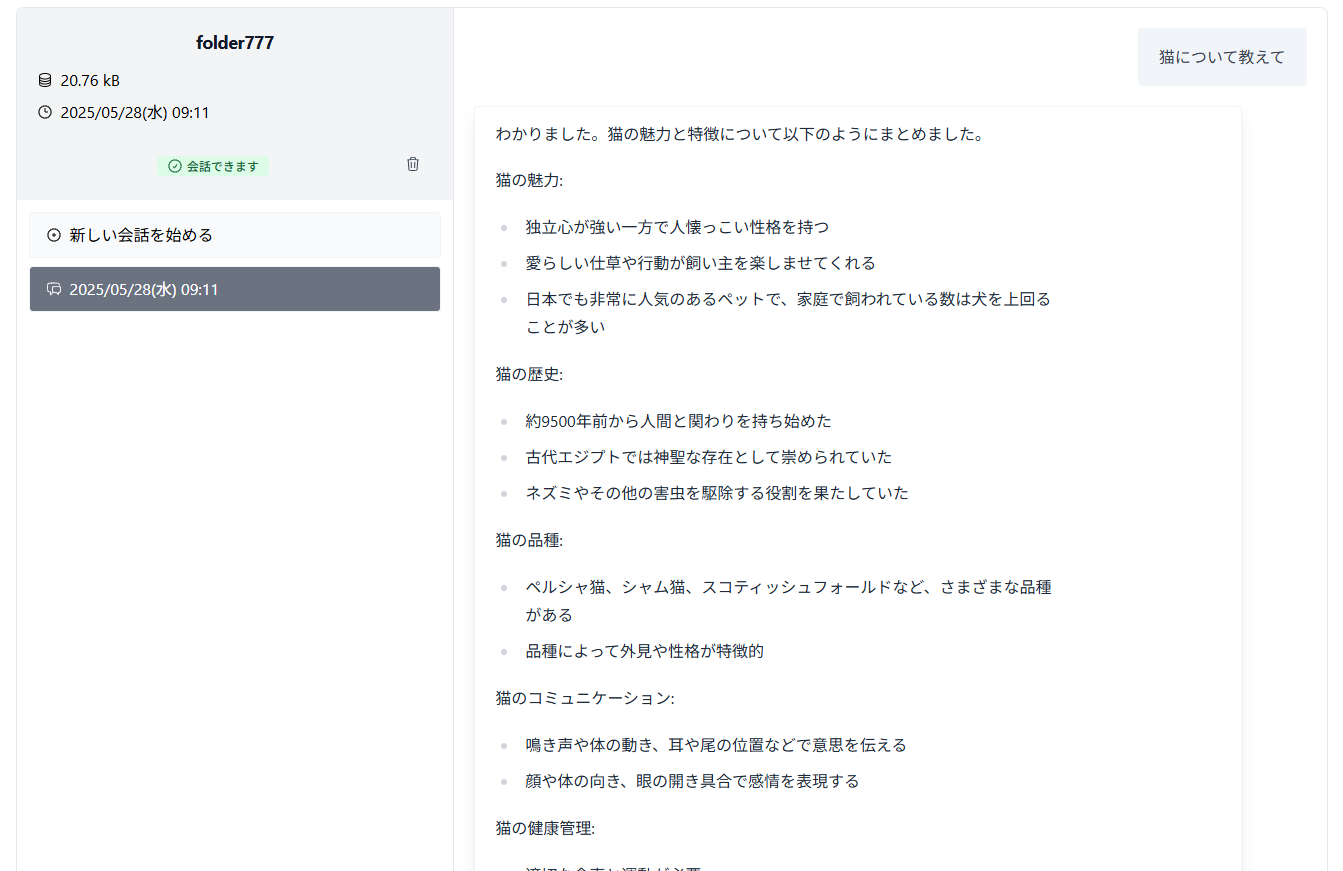
Task: Click the bullet 約9500年前から人間と関わりを持ち始めた
Action: pos(678,421)
